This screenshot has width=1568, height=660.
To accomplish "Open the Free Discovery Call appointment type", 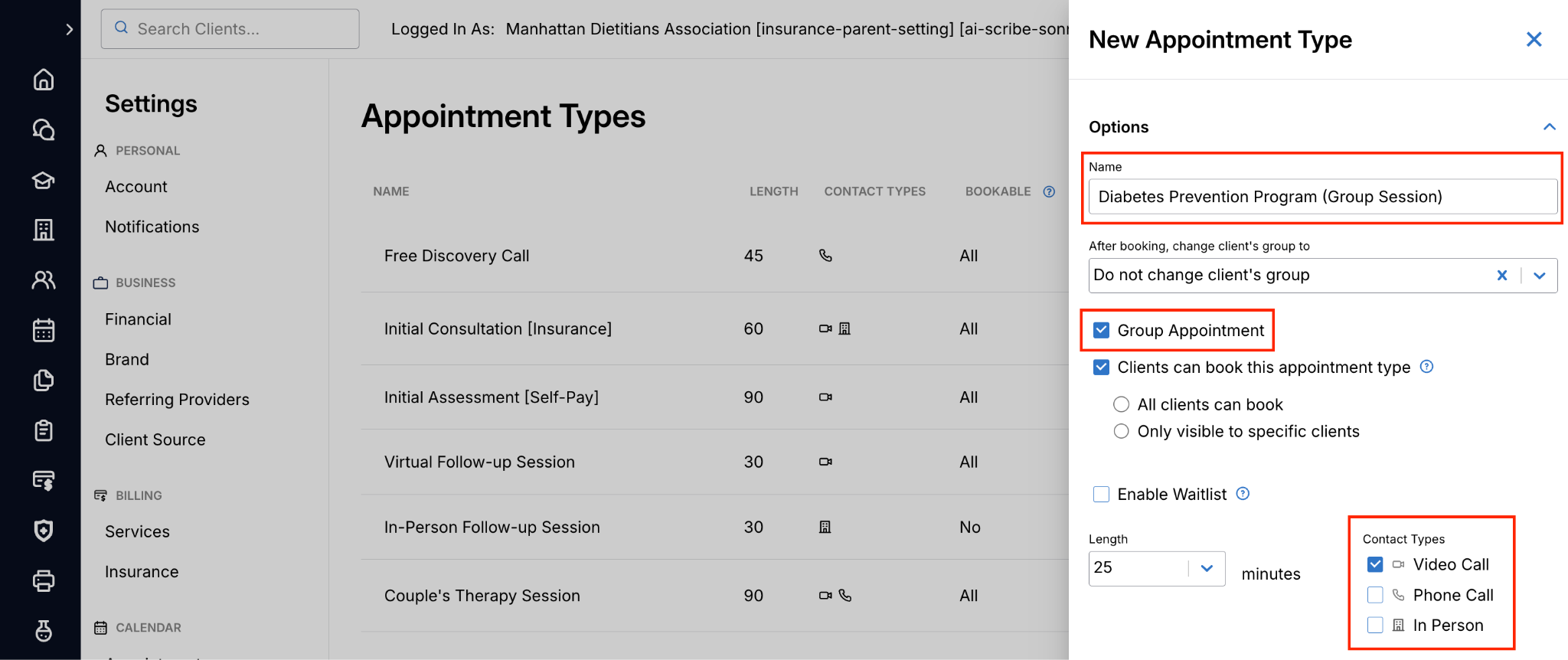I will coord(456,256).
